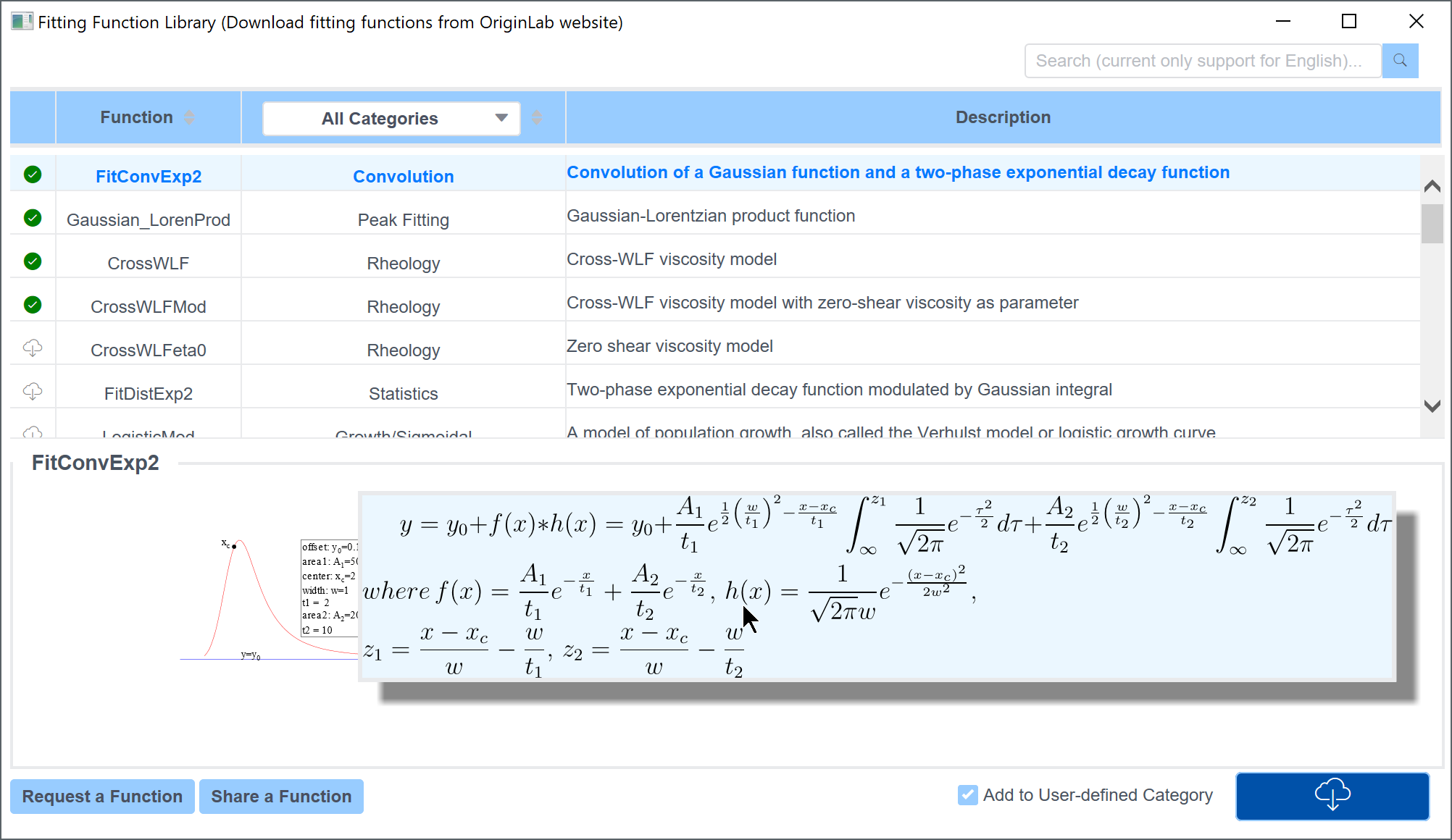Click the FitConvExp2 curve preview thumbnail
The image size is (1452, 840).
click(269, 599)
